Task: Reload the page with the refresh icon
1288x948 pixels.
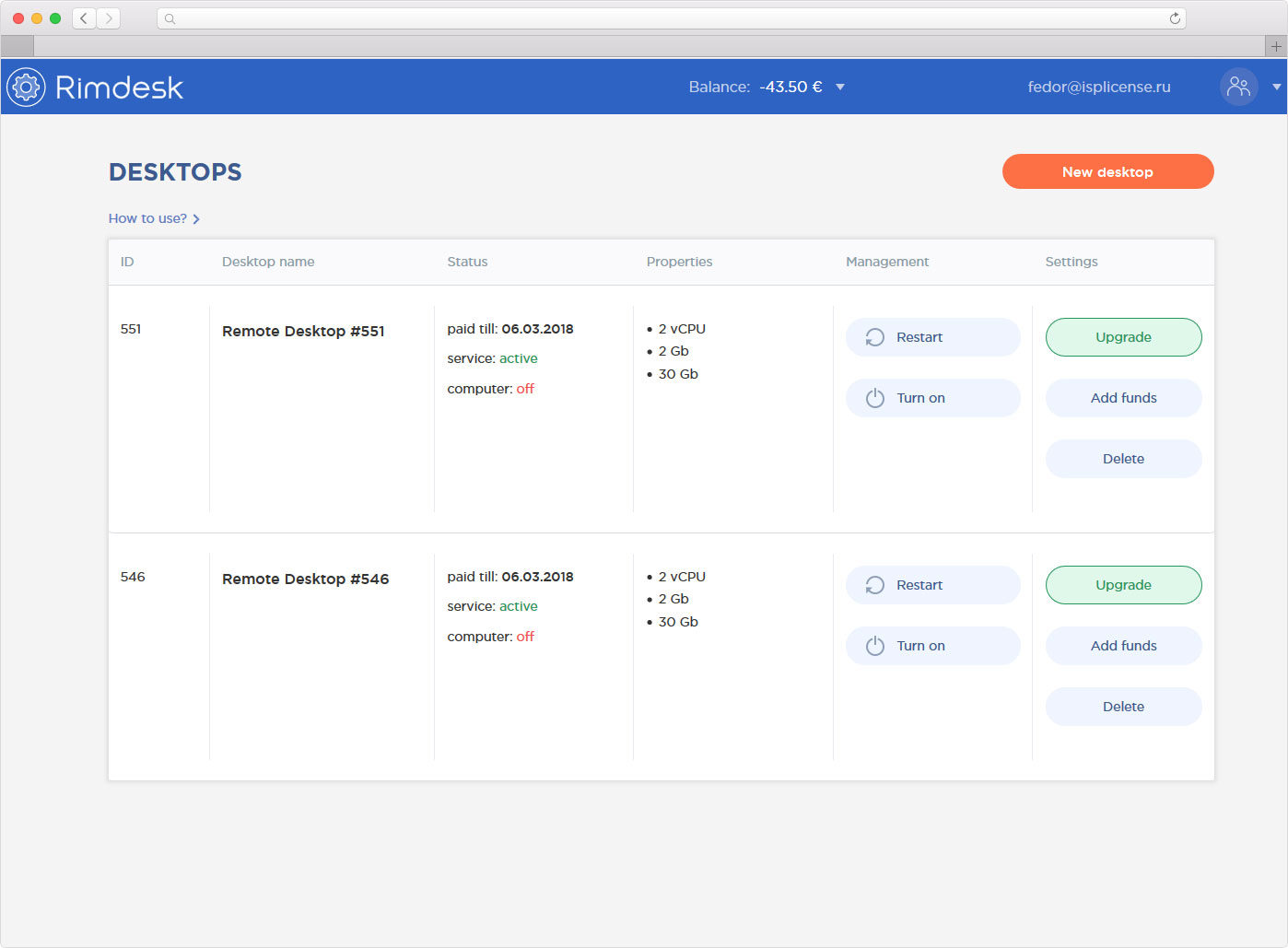Action: [1175, 18]
